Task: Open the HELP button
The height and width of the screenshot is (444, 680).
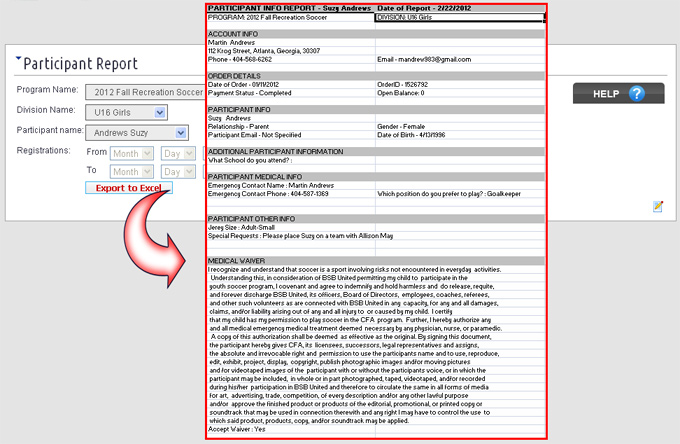Action: click(x=618, y=93)
